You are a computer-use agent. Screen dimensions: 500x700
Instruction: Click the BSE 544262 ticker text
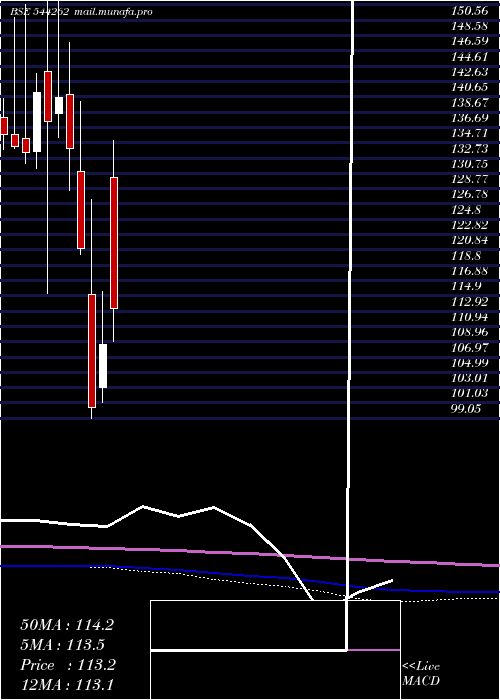40,12
